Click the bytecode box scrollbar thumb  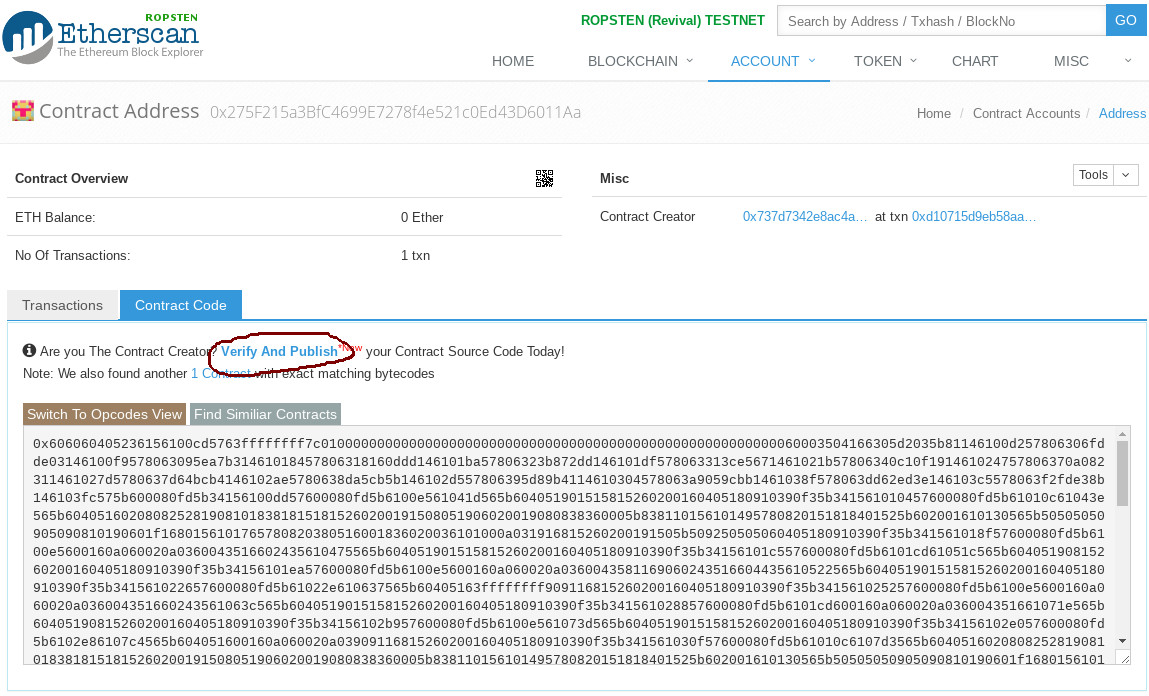[1123, 473]
